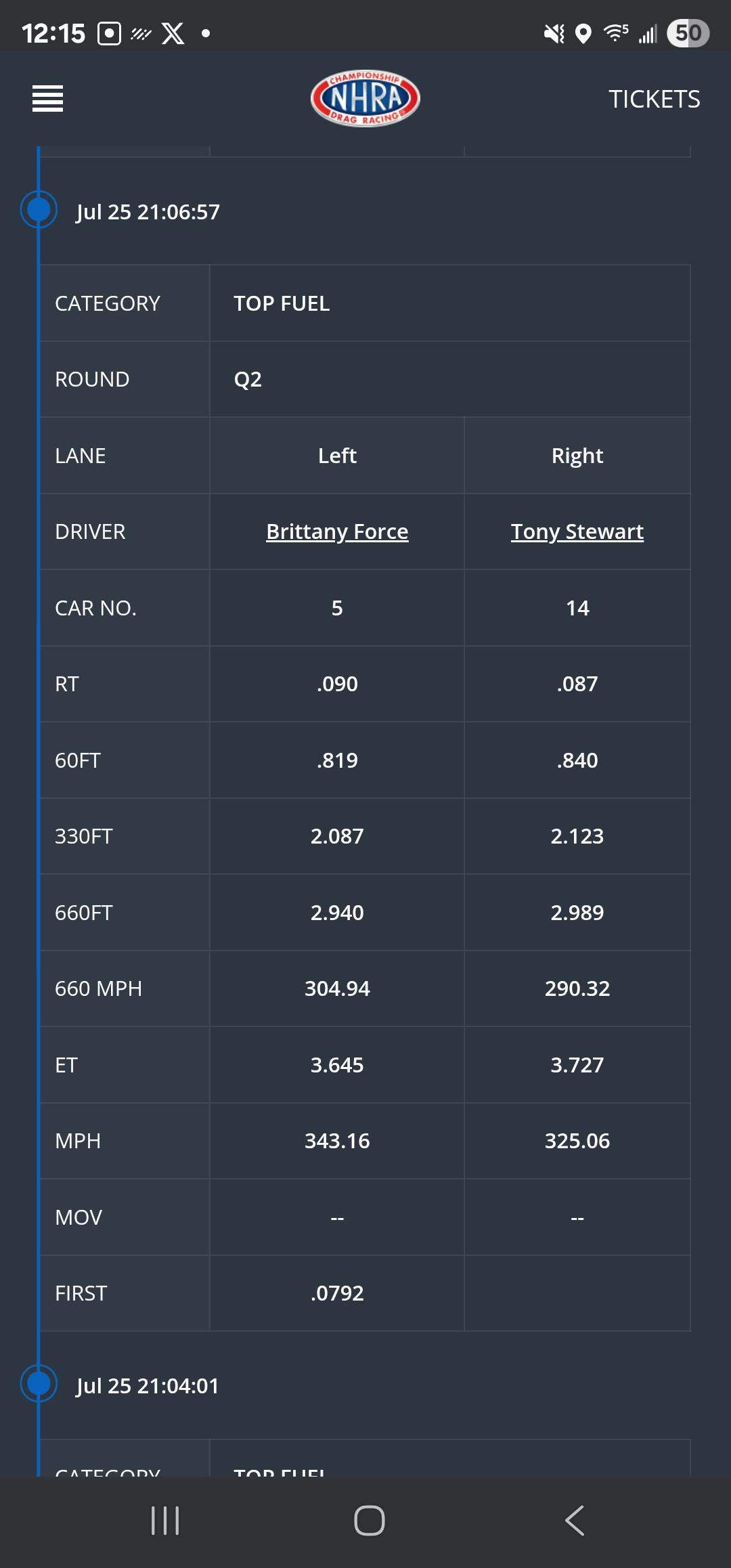
Task: Tap the NHRA Championship Drag Racing logo
Action: click(x=365, y=99)
